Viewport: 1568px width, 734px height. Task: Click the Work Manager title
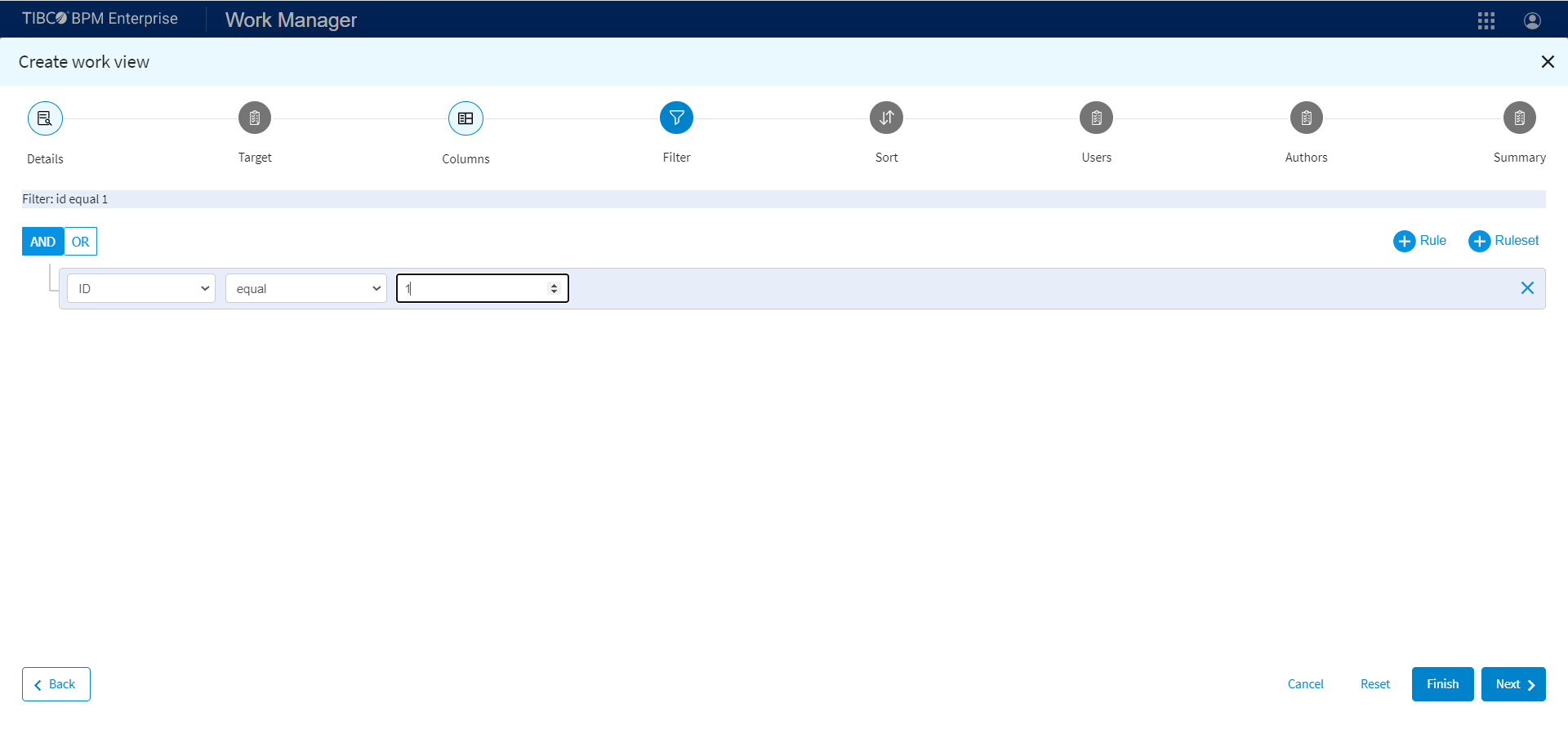click(291, 20)
